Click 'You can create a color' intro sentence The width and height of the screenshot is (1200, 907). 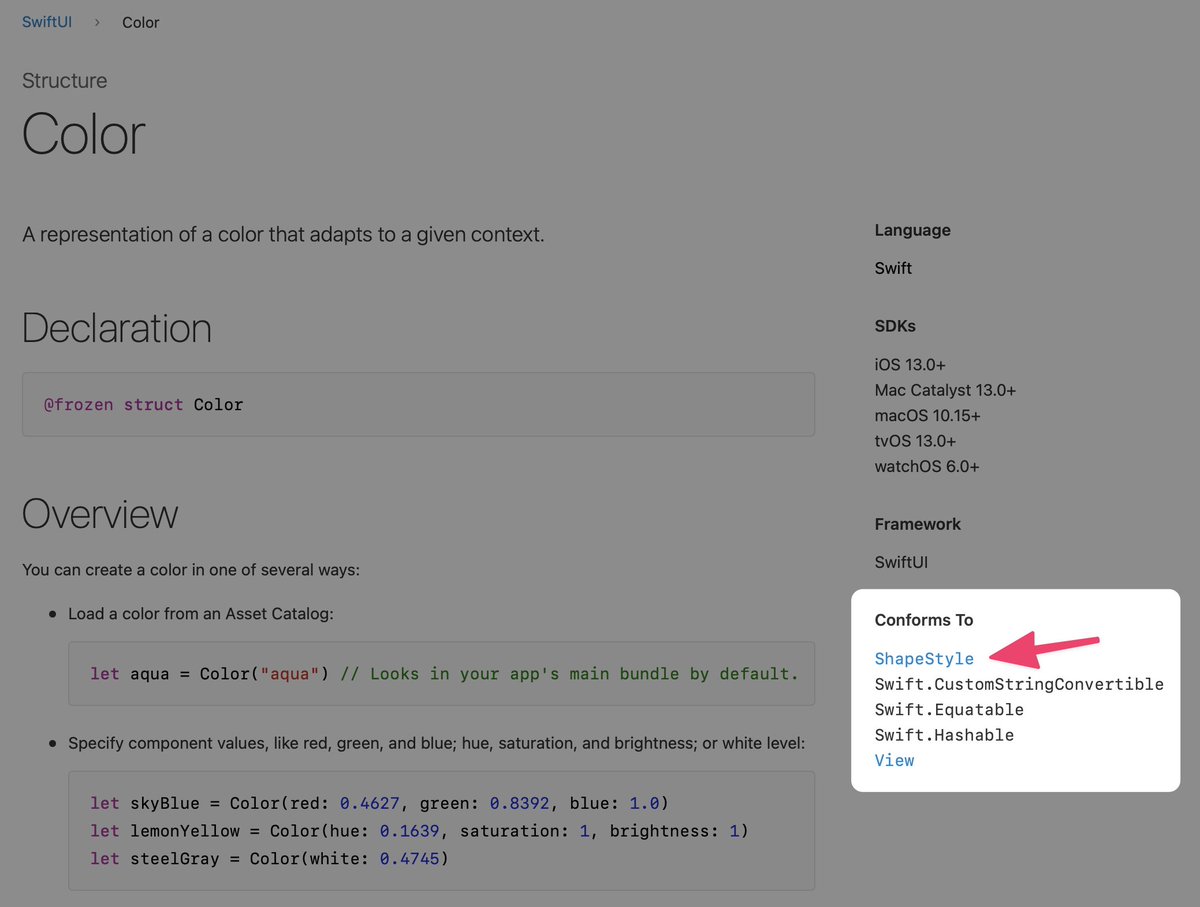pos(191,570)
